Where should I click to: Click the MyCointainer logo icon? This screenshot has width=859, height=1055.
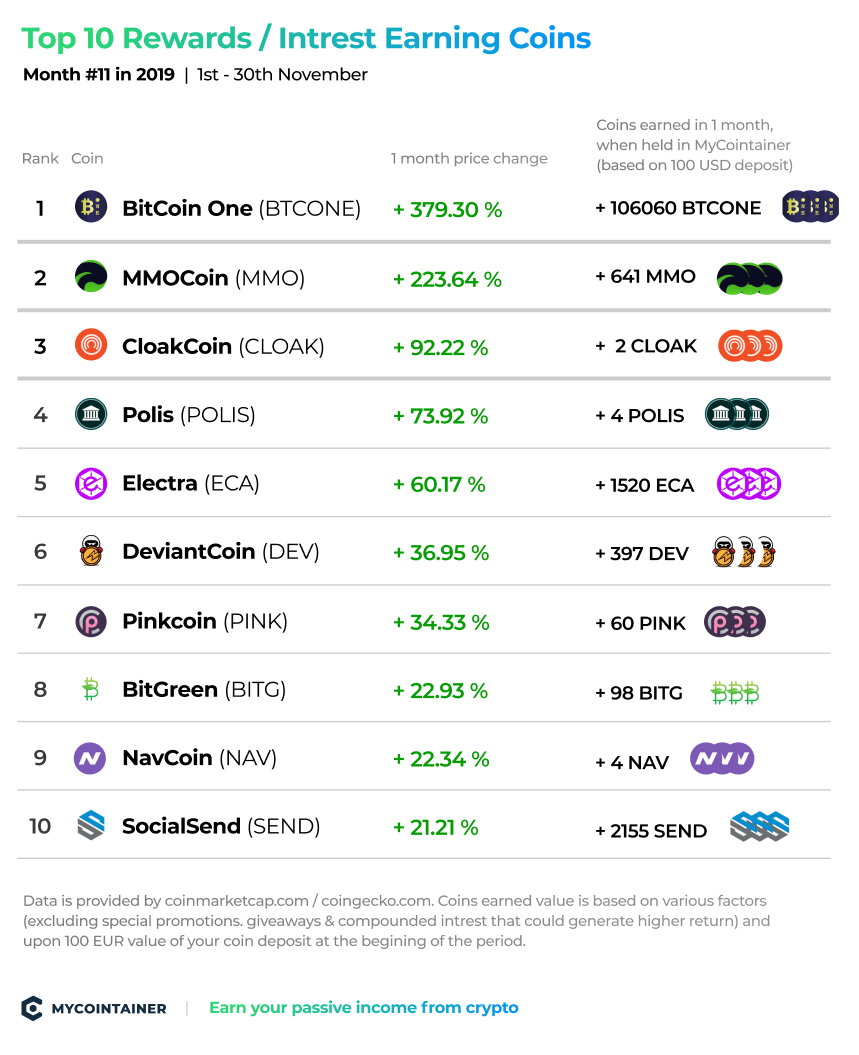32,1008
